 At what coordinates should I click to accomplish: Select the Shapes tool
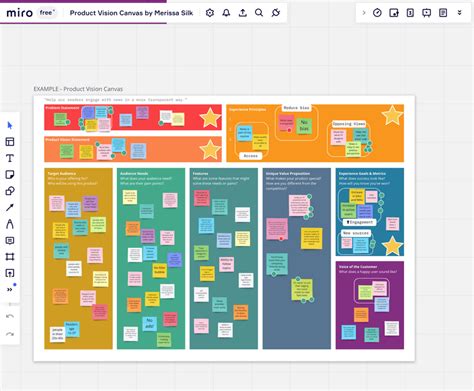(10, 191)
